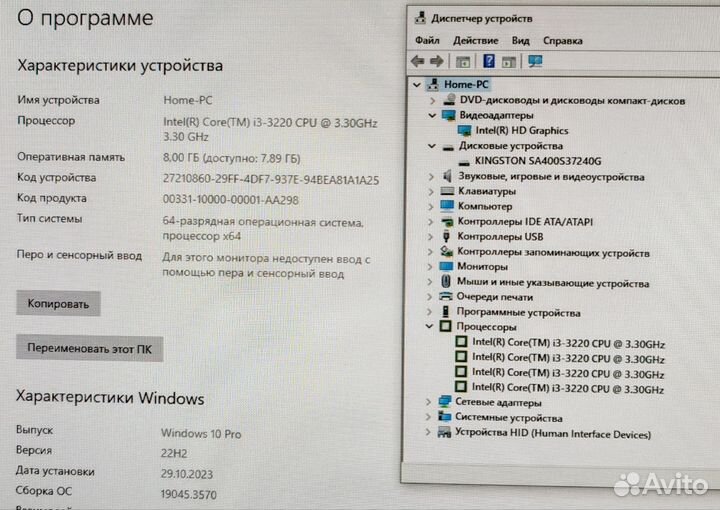Viewport: 720px width, 510px height.
Task: Click the install date 29.10.2023
Action: (186, 474)
